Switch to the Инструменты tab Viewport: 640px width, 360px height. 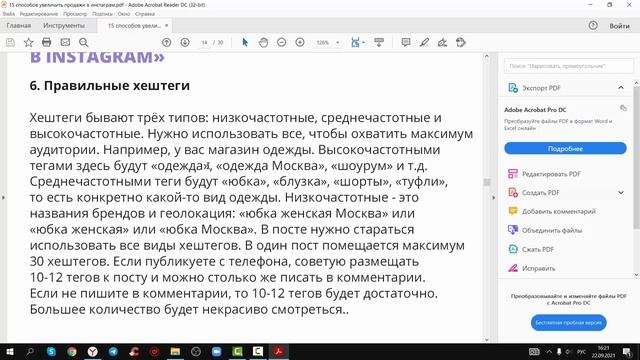[64, 26]
